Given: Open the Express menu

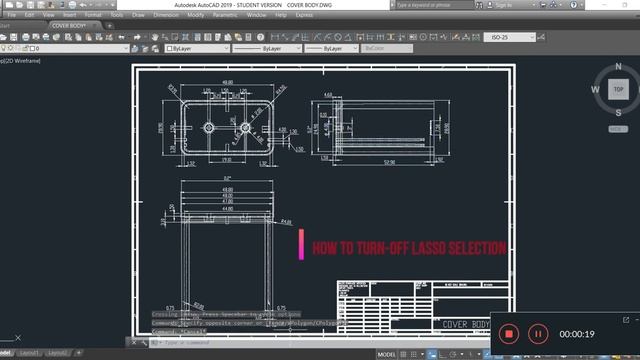Looking at the screenshot, I should click(304, 15).
